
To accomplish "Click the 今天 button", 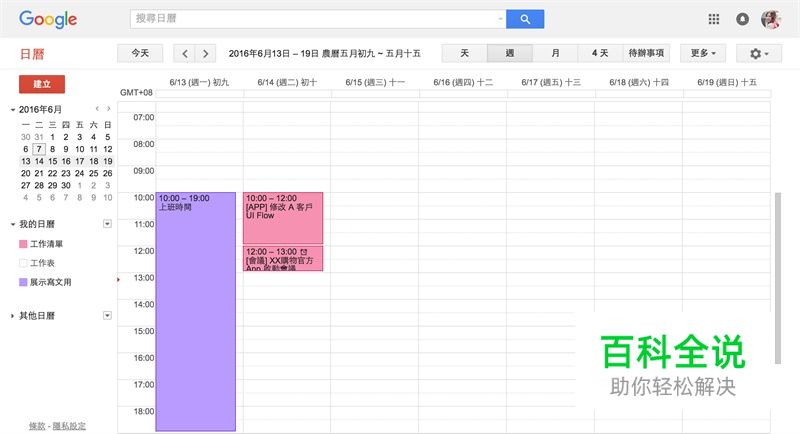I will tap(140, 54).
